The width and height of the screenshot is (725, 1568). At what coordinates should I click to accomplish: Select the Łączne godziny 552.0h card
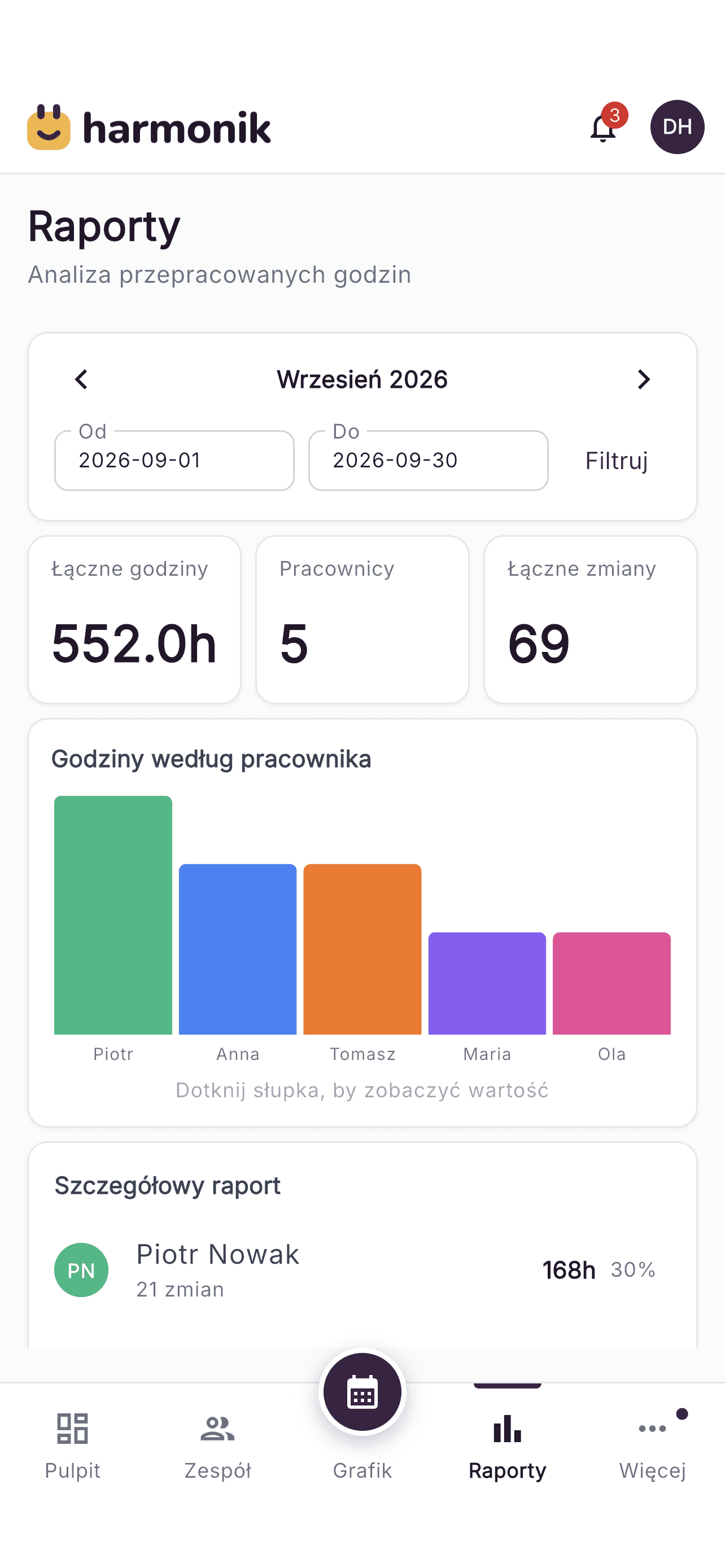tap(134, 620)
